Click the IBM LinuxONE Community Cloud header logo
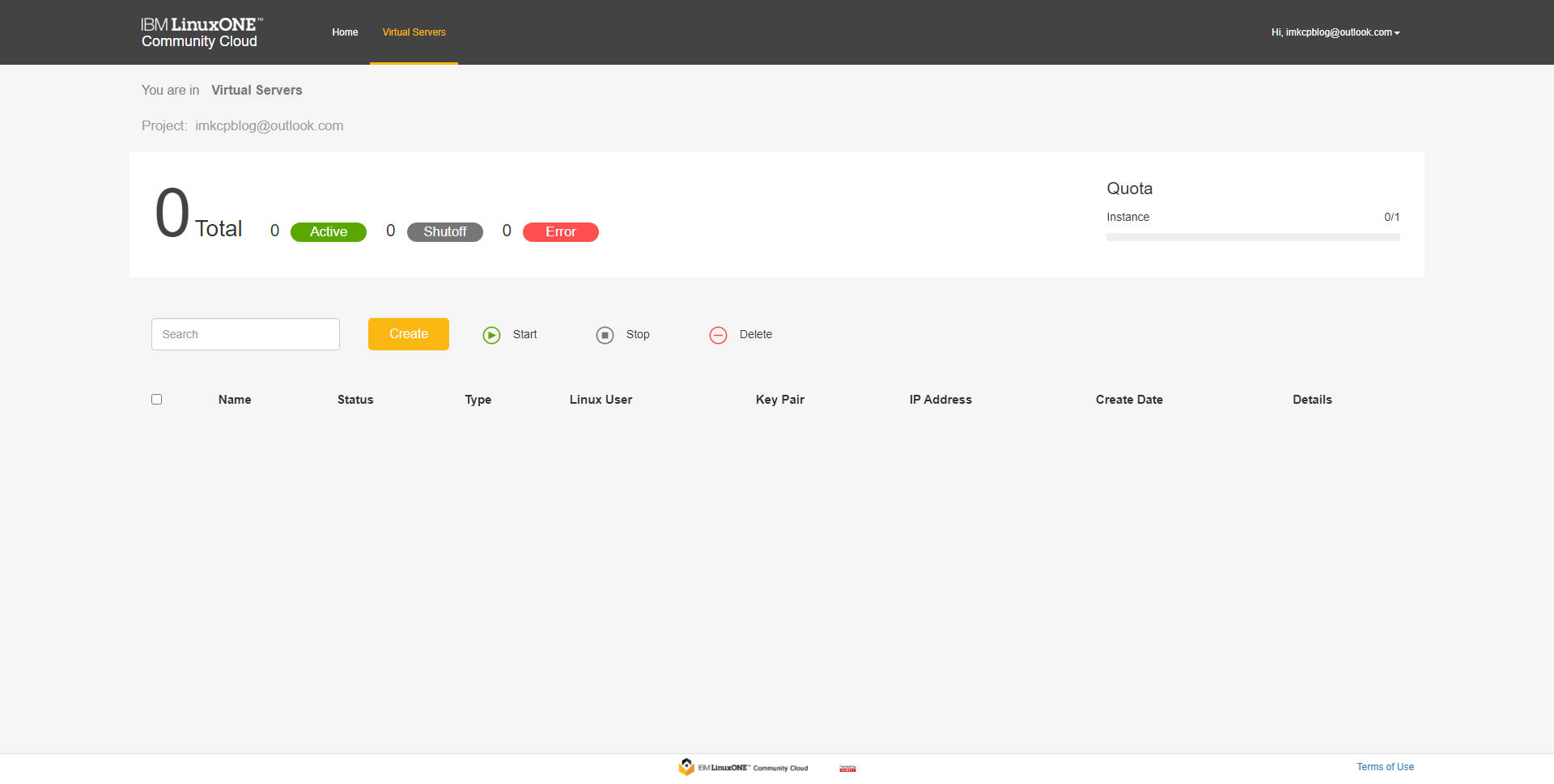Viewport: 1554px width, 784px height. [201, 32]
